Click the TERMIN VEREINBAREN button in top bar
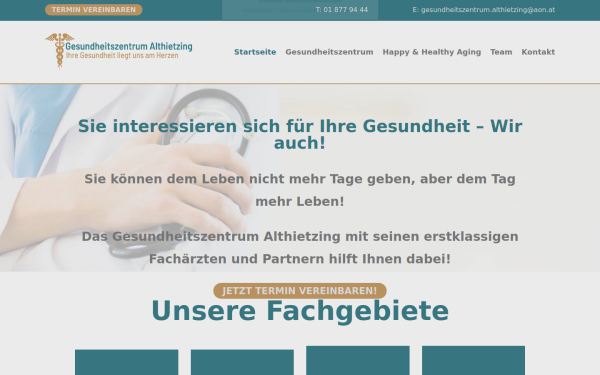 coord(94,10)
